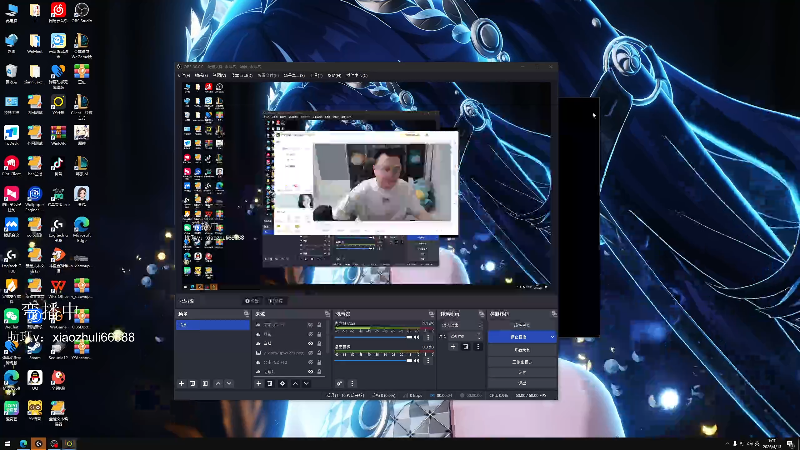
Task: Mute the second audio mixer channel
Action: coord(417,361)
